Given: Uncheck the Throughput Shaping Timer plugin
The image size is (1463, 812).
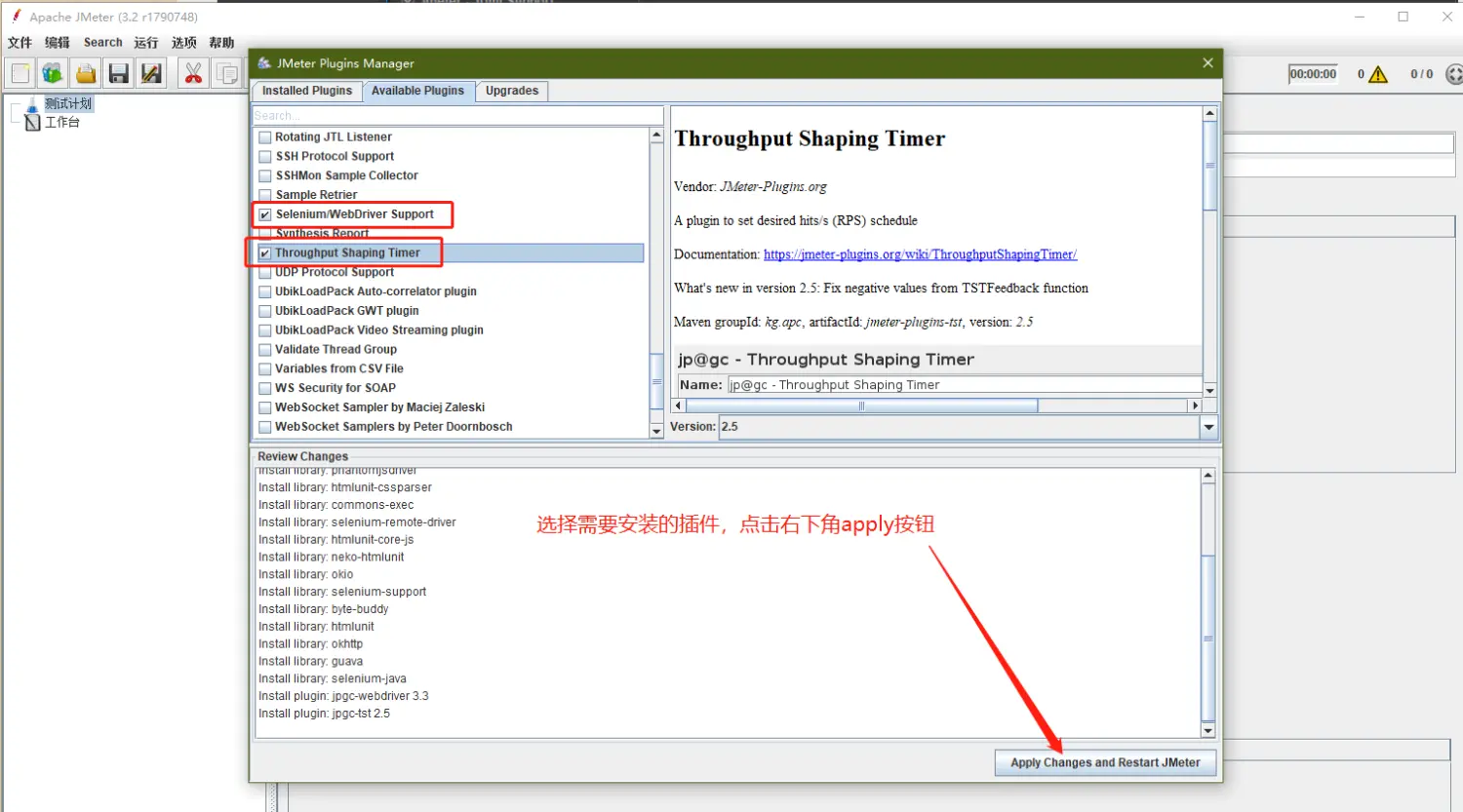Looking at the screenshot, I should click(264, 251).
